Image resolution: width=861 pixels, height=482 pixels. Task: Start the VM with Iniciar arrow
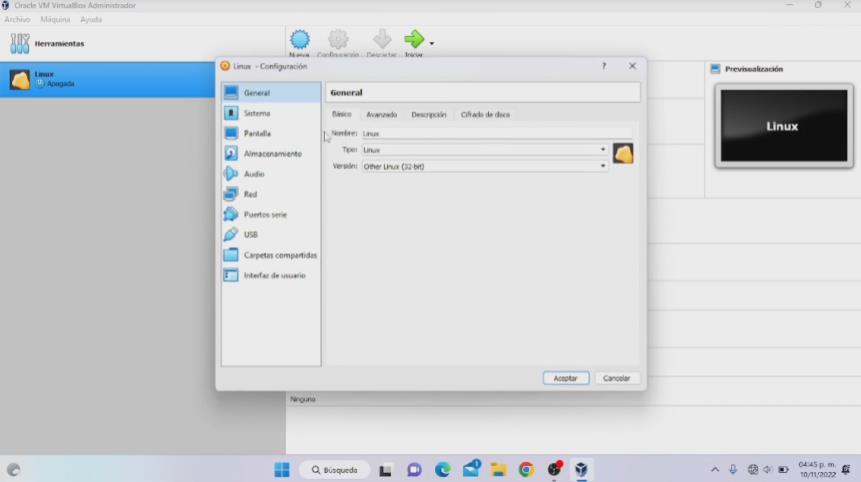click(x=414, y=43)
